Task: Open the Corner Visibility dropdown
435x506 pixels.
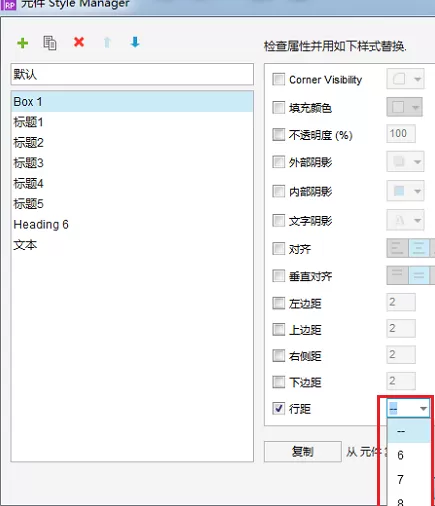Action: [x=405, y=79]
